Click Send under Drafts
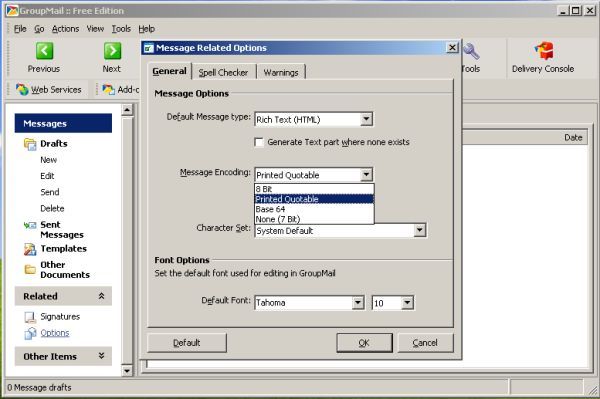Image resolution: width=600 pixels, height=399 pixels. pyautogui.click(x=50, y=192)
